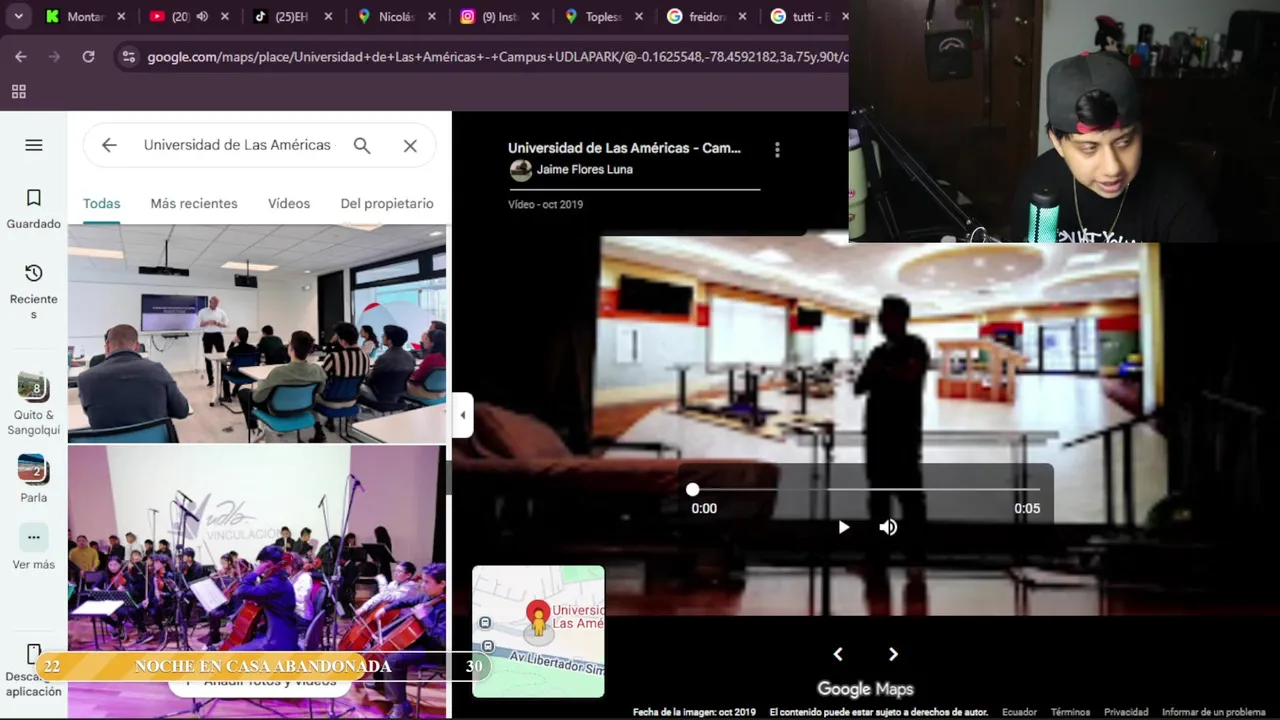This screenshot has height=720, width=1280.
Task: Click the Ecuador footer link
Action: tap(1020, 712)
